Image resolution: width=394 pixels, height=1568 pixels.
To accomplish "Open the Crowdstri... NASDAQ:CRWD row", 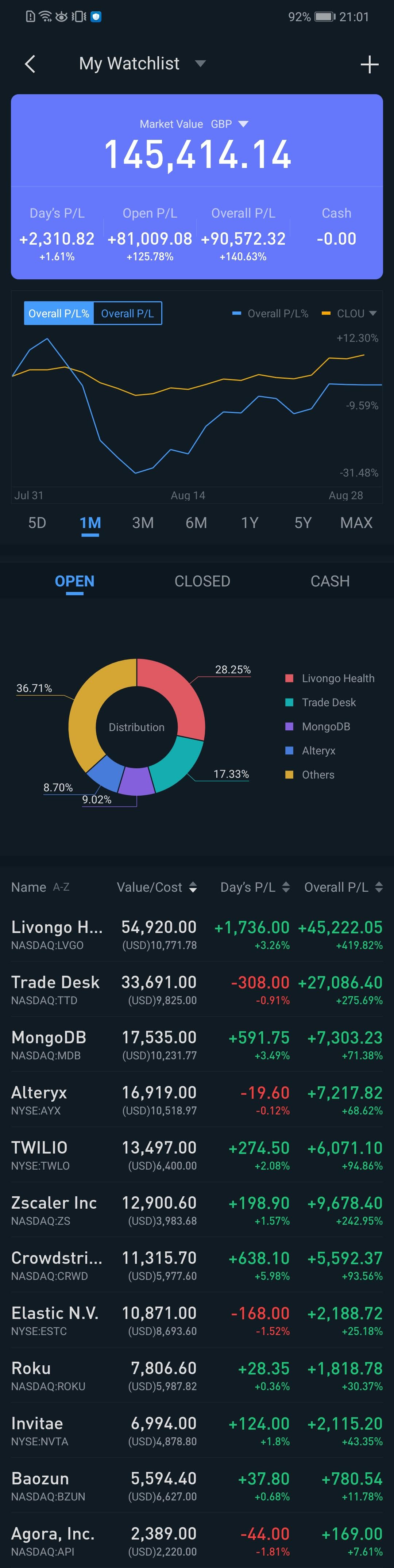I will (197, 1266).
